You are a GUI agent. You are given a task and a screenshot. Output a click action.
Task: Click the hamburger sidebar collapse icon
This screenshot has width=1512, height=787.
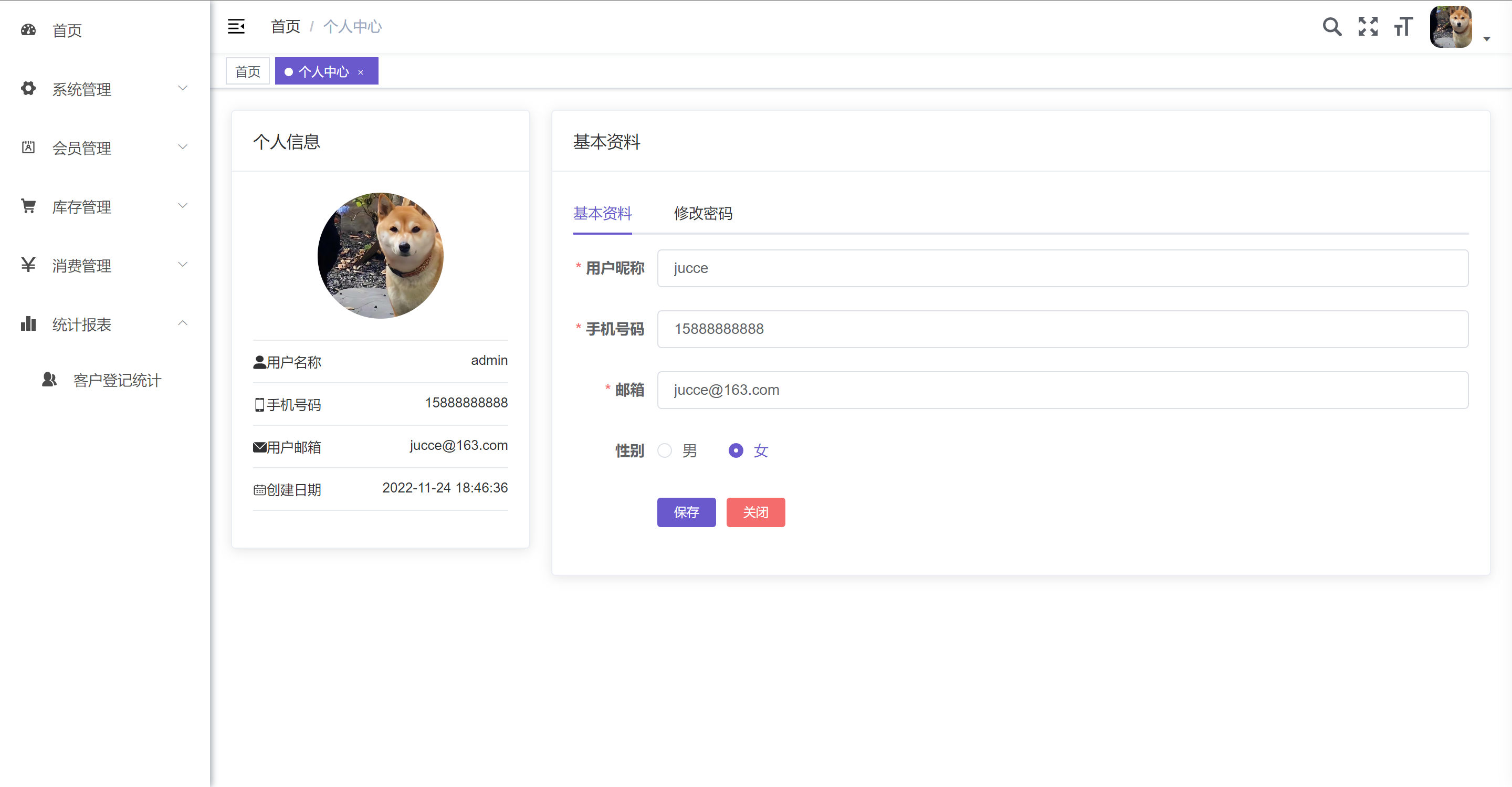point(236,26)
